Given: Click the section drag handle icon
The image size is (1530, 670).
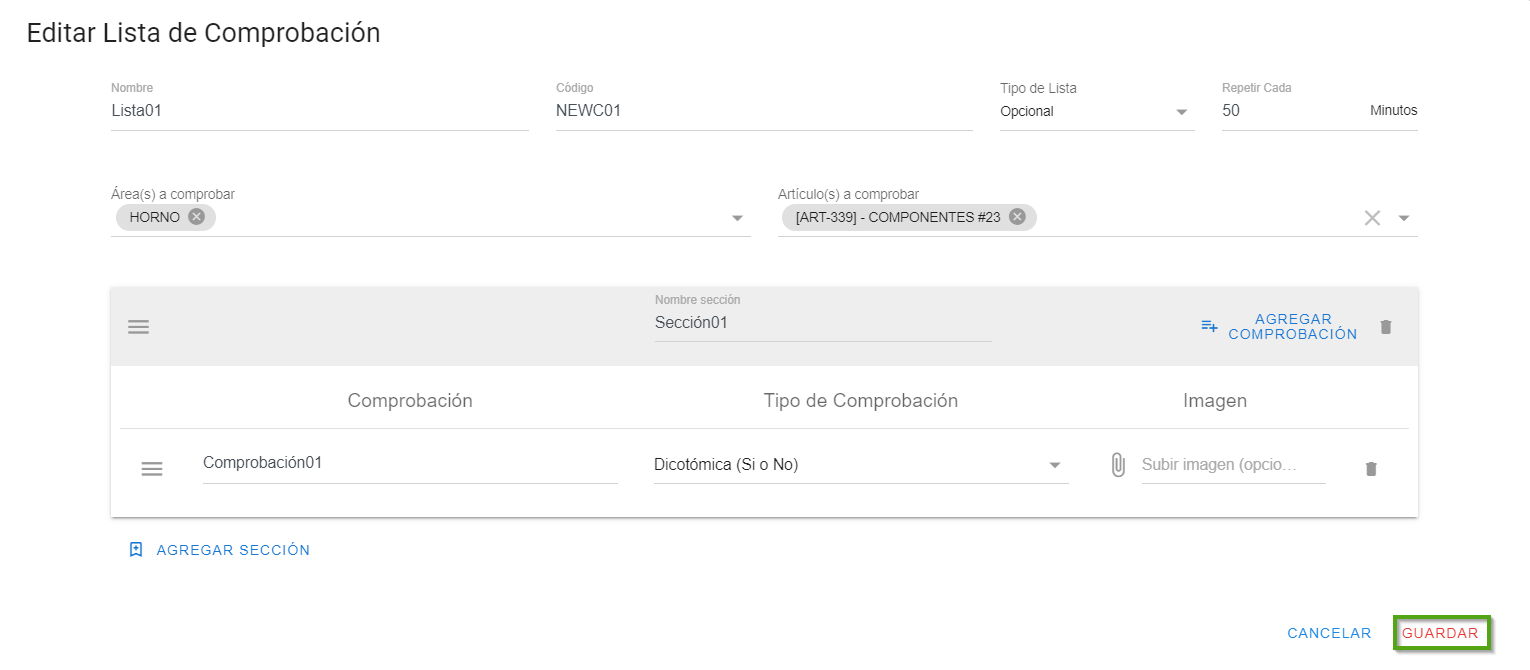Looking at the screenshot, I should 139,327.
